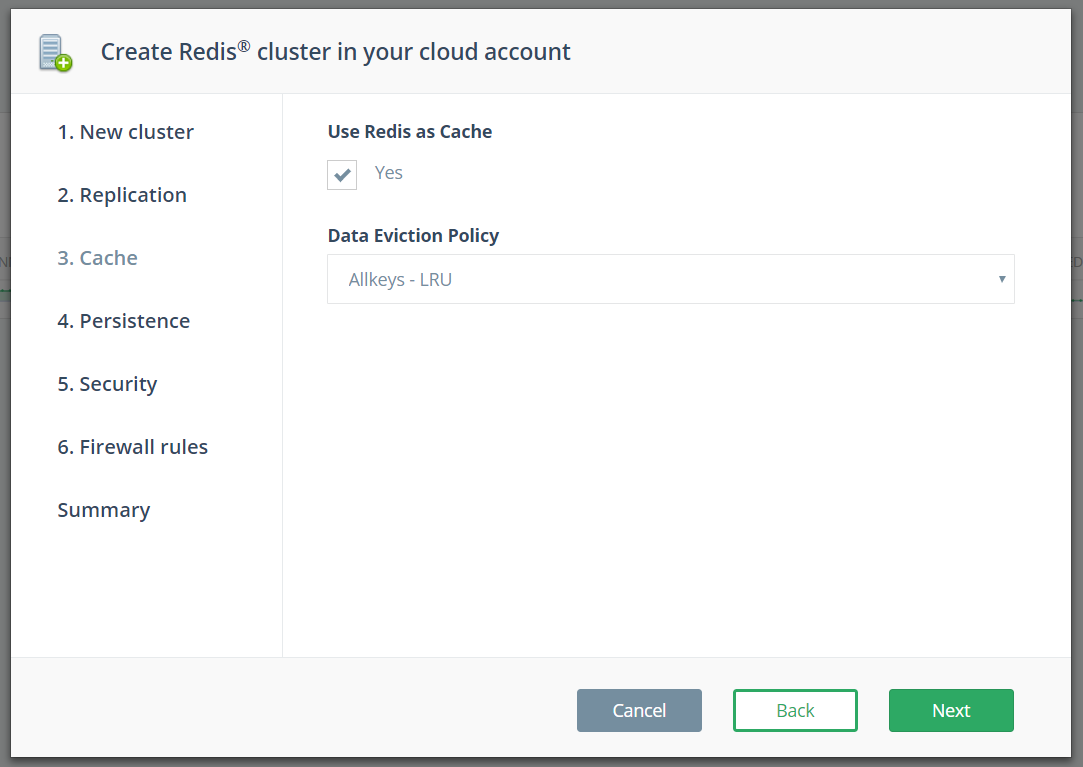Click the "Use Redis as Cache" heading

coord(409,131)
